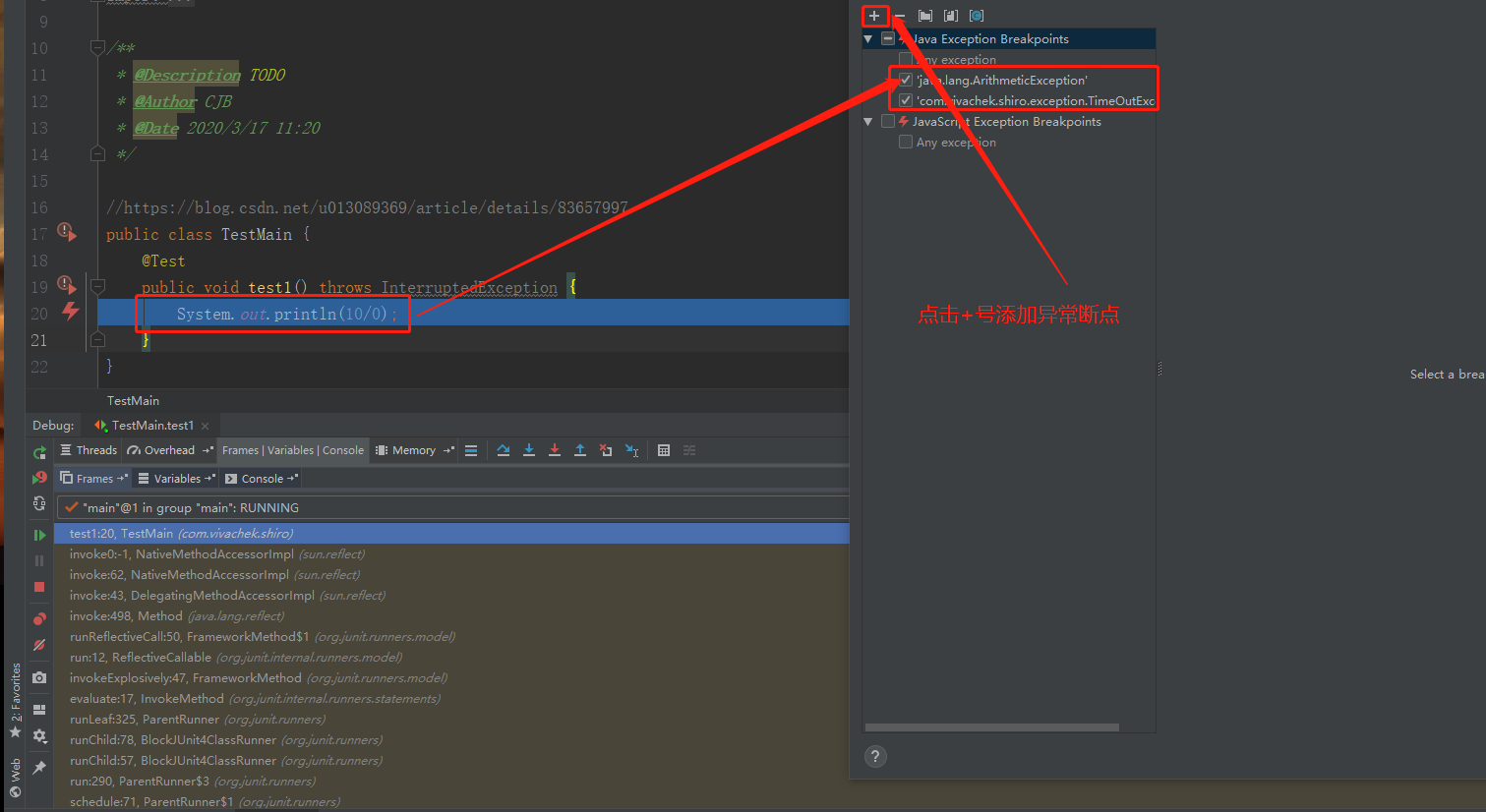
Task: Open the main thread selector dropdown
Action: [x=452, y=507]
